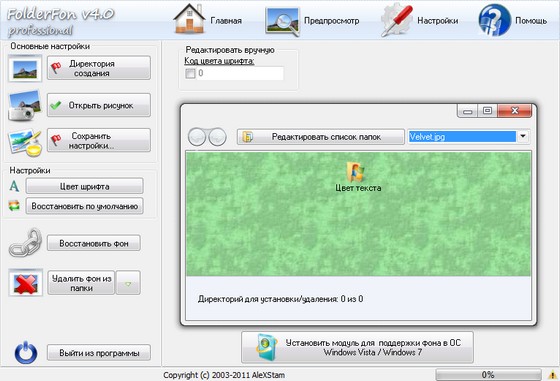Viewport: 560px width, 381px height.
Task: Click Установить модуль для поддержки фона button
Action: (x=358, y=347)
